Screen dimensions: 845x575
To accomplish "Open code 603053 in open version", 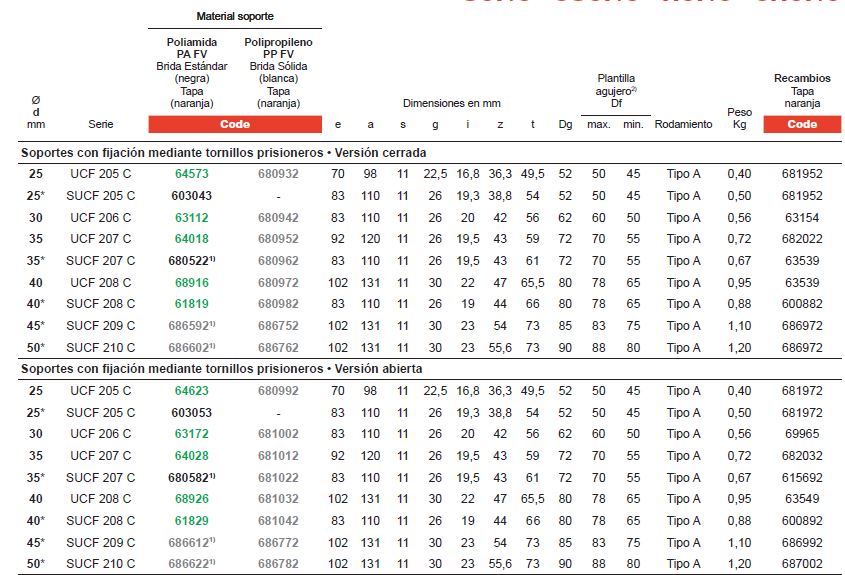I will click(x=191, y=412).
